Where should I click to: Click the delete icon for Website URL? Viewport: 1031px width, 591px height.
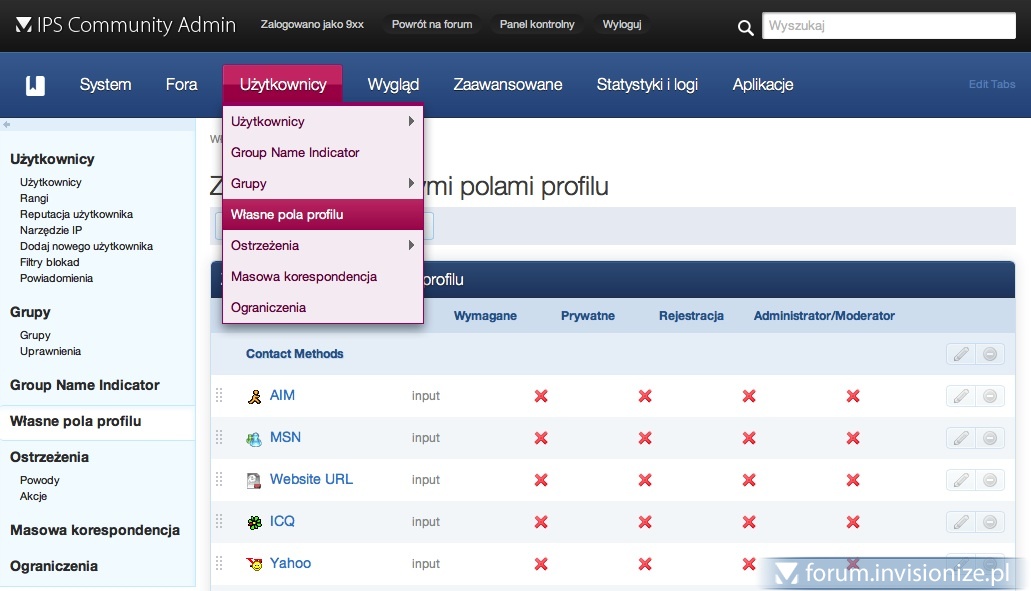pos(990,480)
